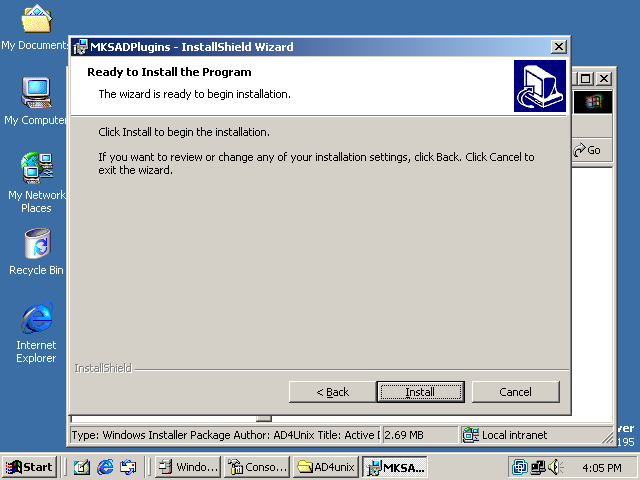Click the installer icon in the wizard title bar
Screen dimensions: 640x480
[x=81, y=47]
